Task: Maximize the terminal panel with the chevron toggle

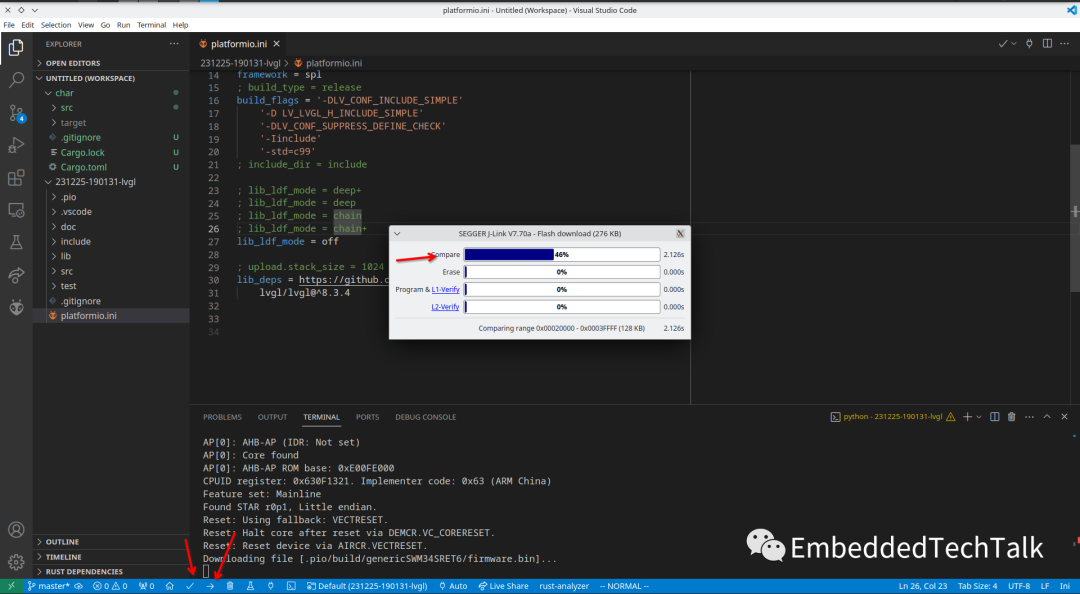Action: click(x=1048, y=417)
